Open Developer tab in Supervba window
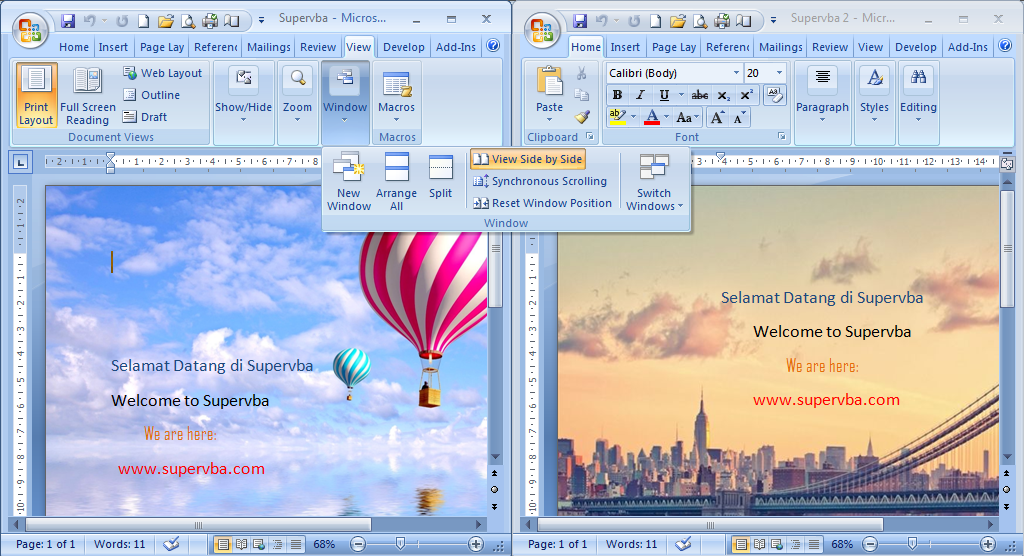This screenshot has height=556, width=1024. (404, 47)
